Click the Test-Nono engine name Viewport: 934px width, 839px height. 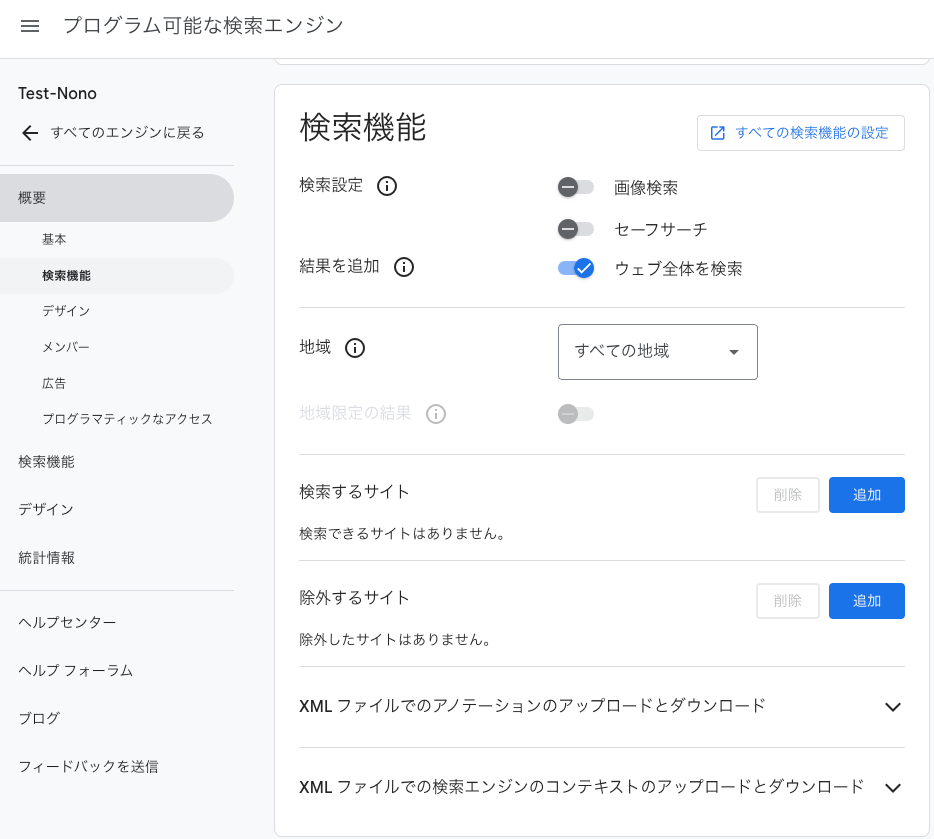[x=57, y=93]
